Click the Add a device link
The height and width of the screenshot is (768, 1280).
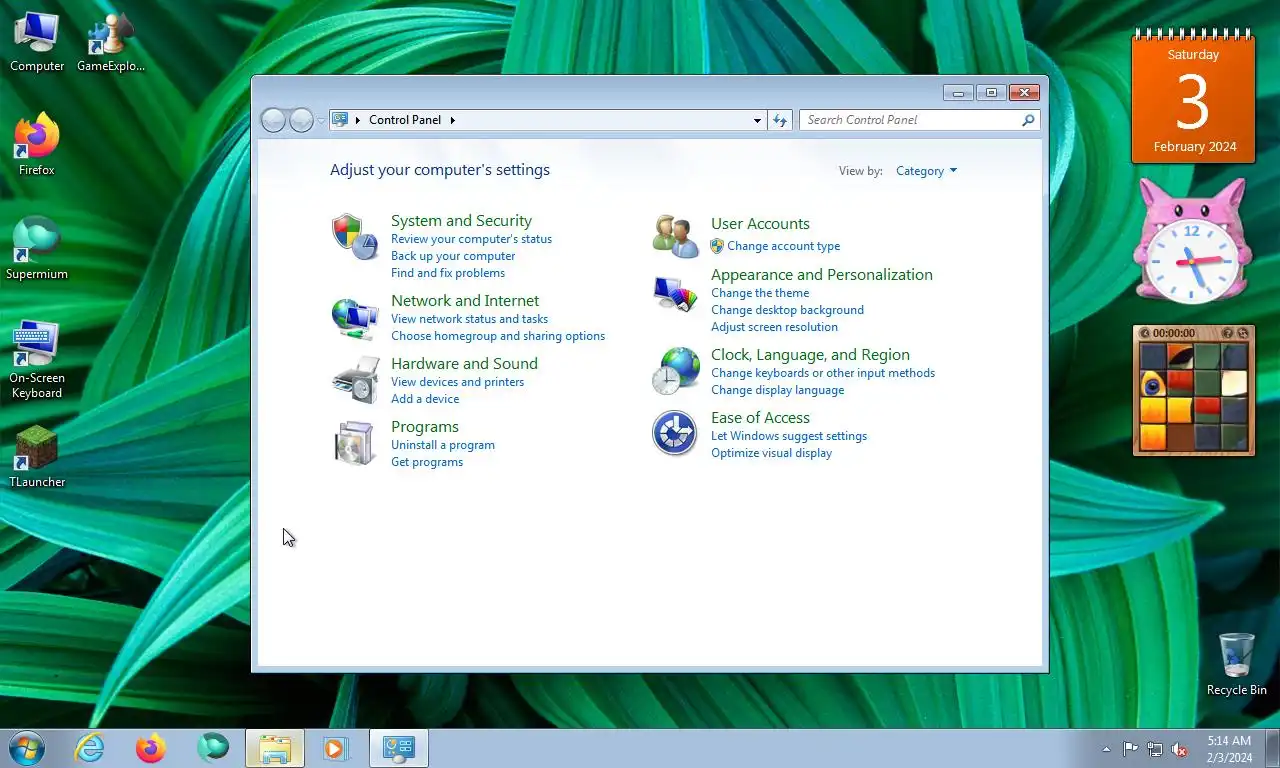click(x=425, y=399)
